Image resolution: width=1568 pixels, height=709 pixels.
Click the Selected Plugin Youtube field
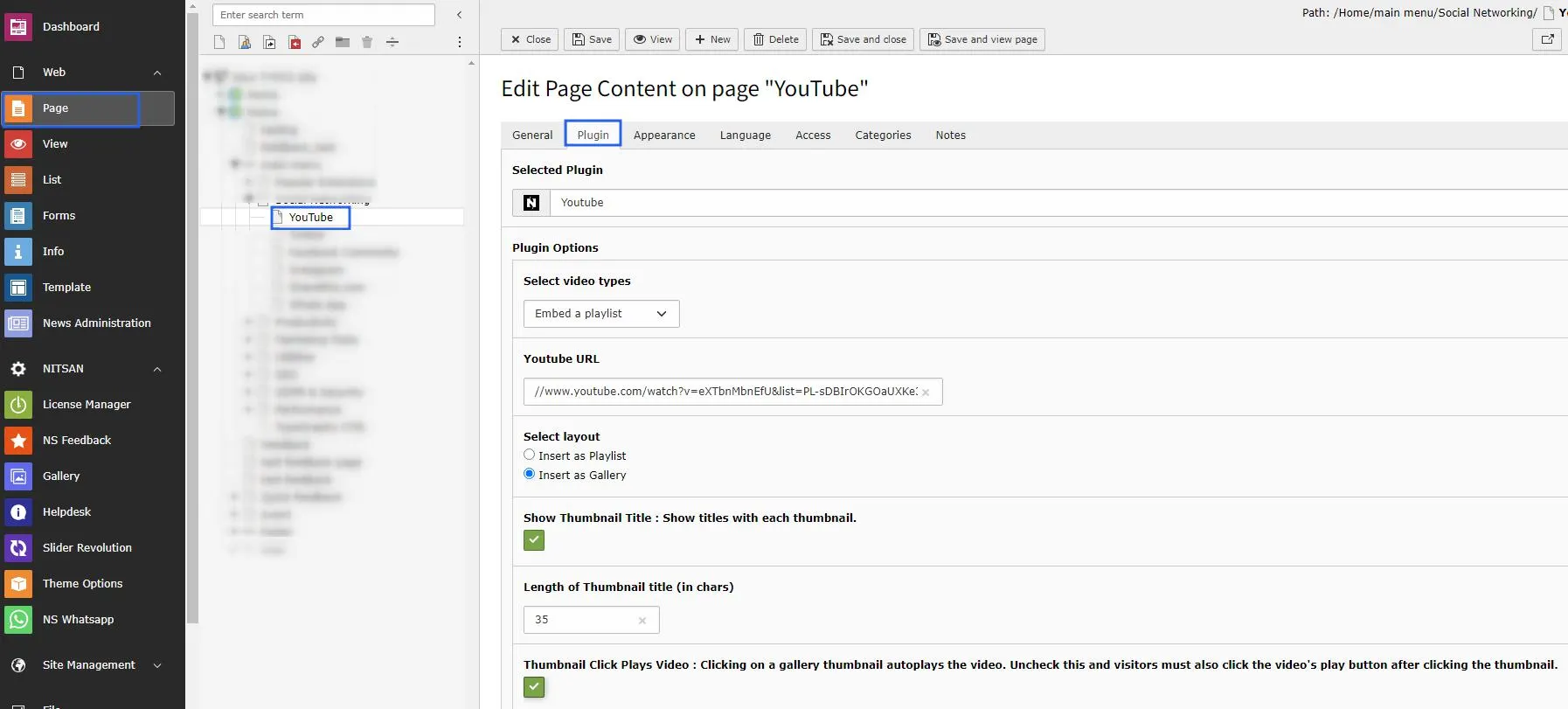coord(1058,203)
